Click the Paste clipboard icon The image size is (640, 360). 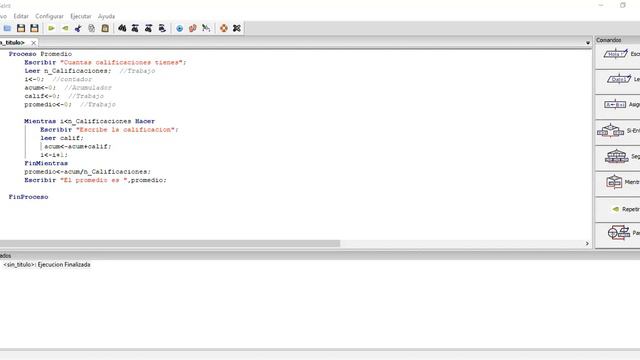click(x=105, y=28)
